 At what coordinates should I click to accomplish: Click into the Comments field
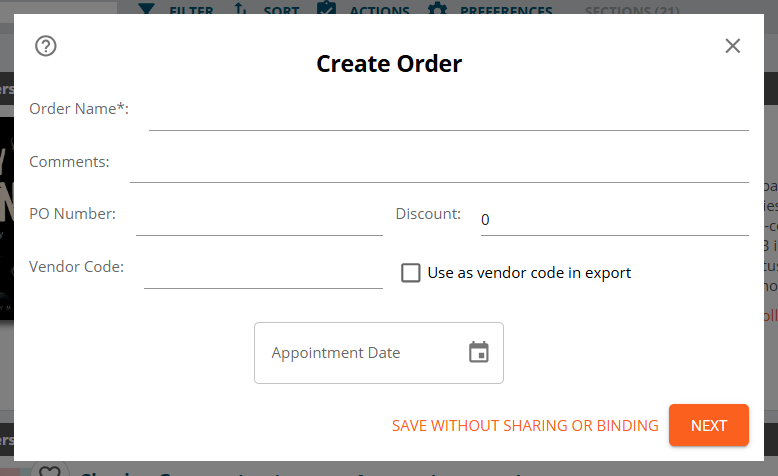point(438,164)
